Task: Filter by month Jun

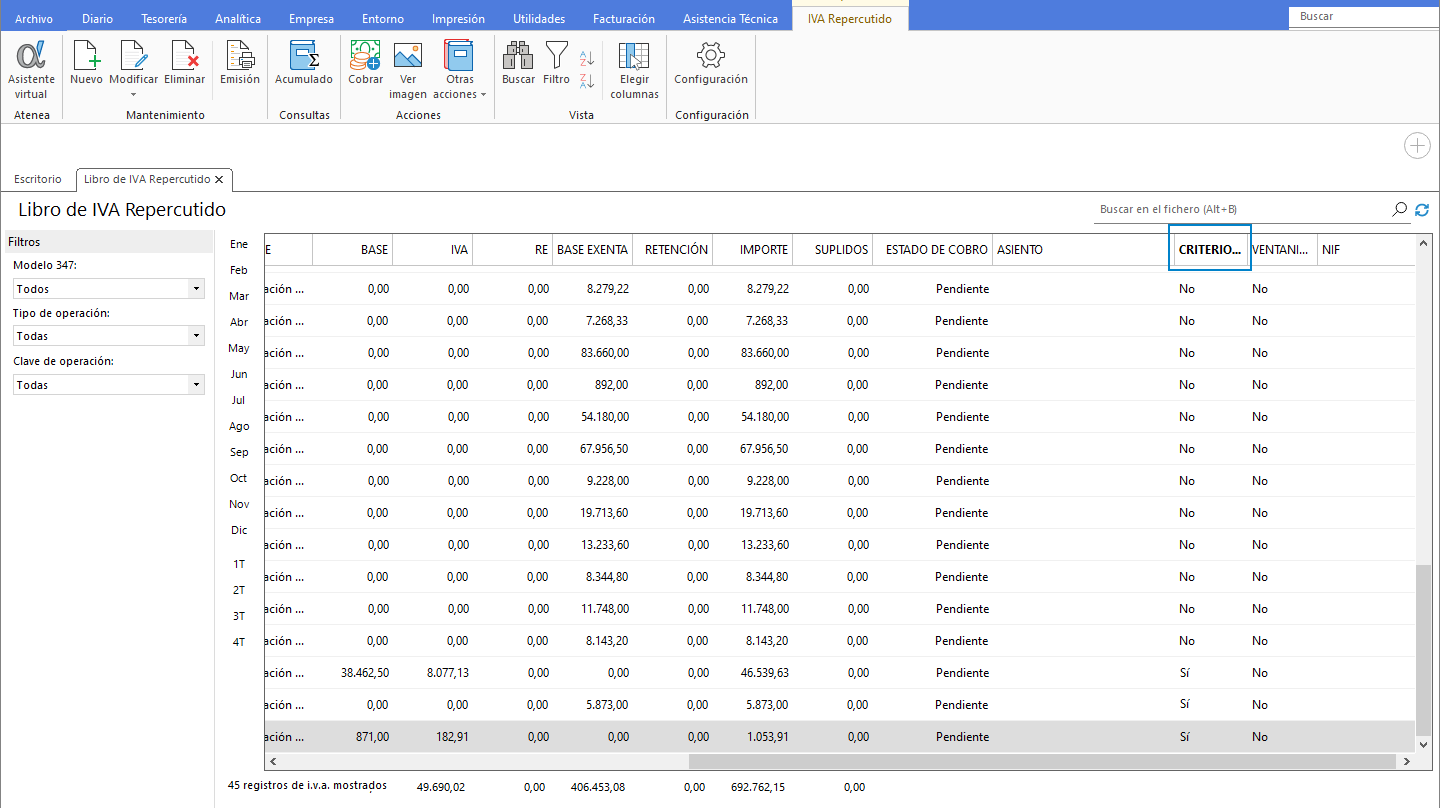Action: coord(239,374)
